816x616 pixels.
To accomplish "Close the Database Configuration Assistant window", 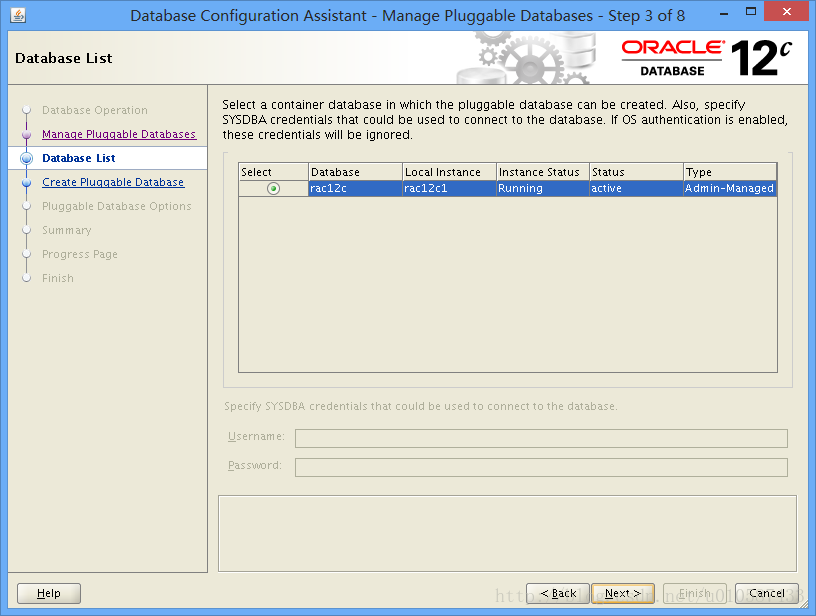I will click(x=786, y=12).
